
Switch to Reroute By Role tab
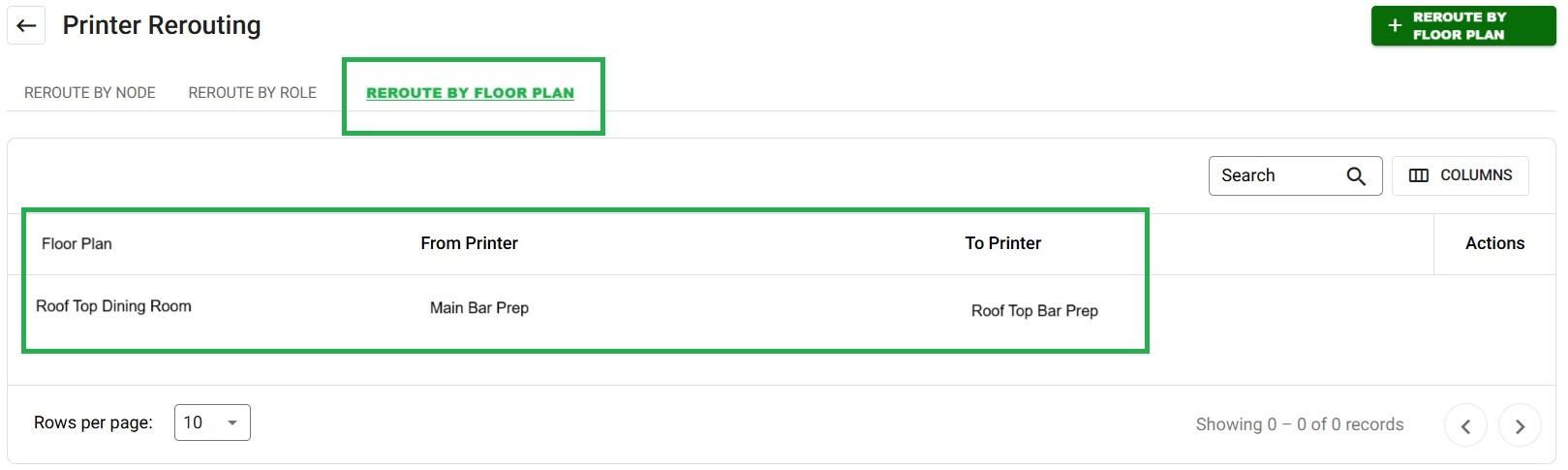[253, 93]
